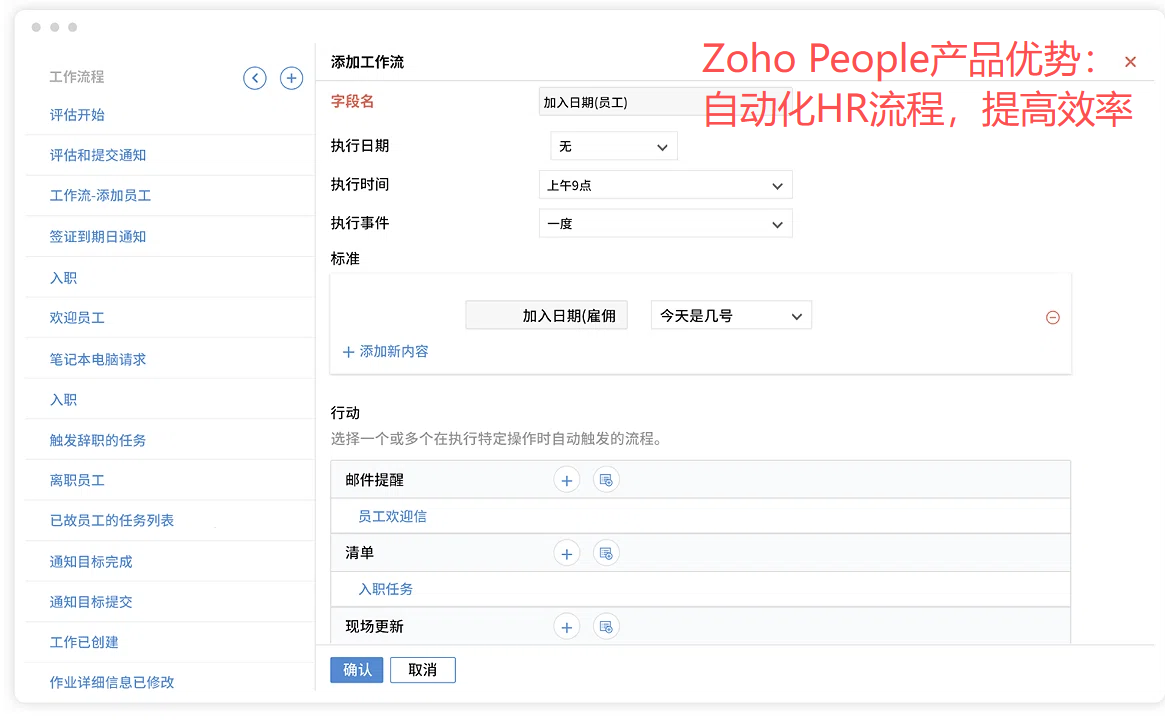The image size is (1165, 721).
Task: Remove criteria row with red minus icon
Action: pyautogui.click(x=1052, y=317)
